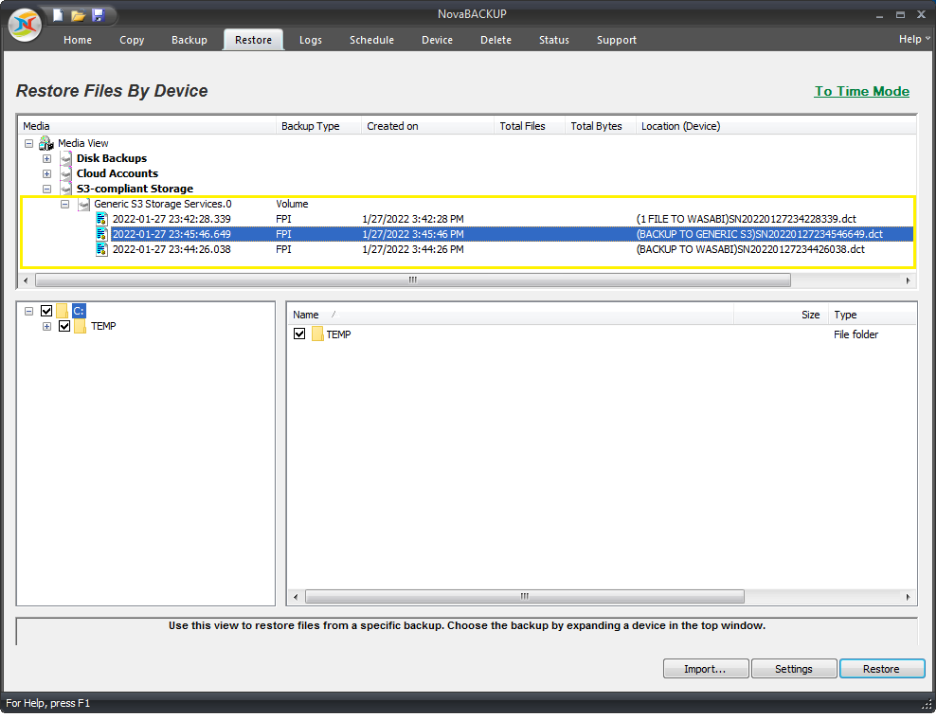Sort by the Created on column header
Viewport: 936px width, 714px height.
(392, 126)
